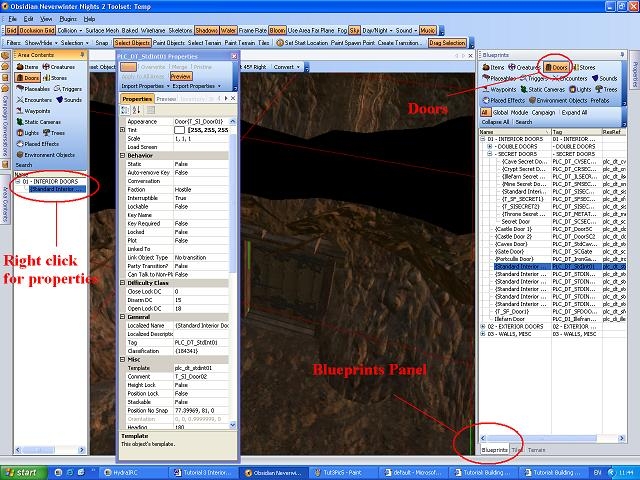Select Waypoints in Area Contents panel
The height and width of the screenshot is (480, 640).
(32, 111)
